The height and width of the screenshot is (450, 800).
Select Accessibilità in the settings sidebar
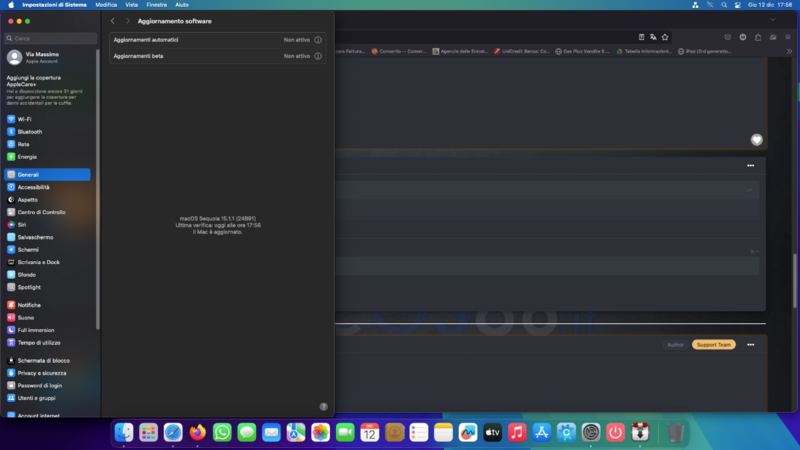click(x=33, y=187)
